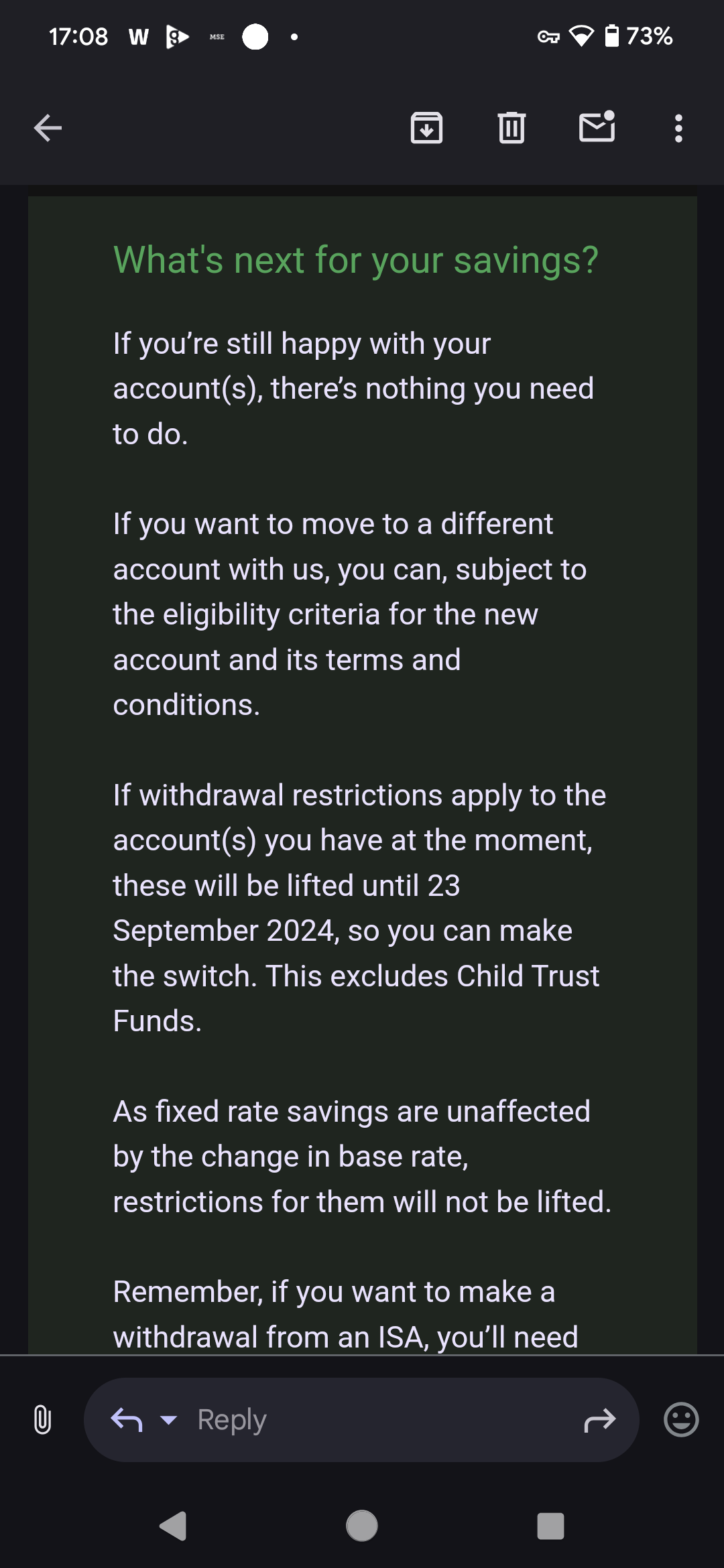This screenshot has height=1568, width=724.
Task: Go back using the top-left arrow
Action: 48,128
